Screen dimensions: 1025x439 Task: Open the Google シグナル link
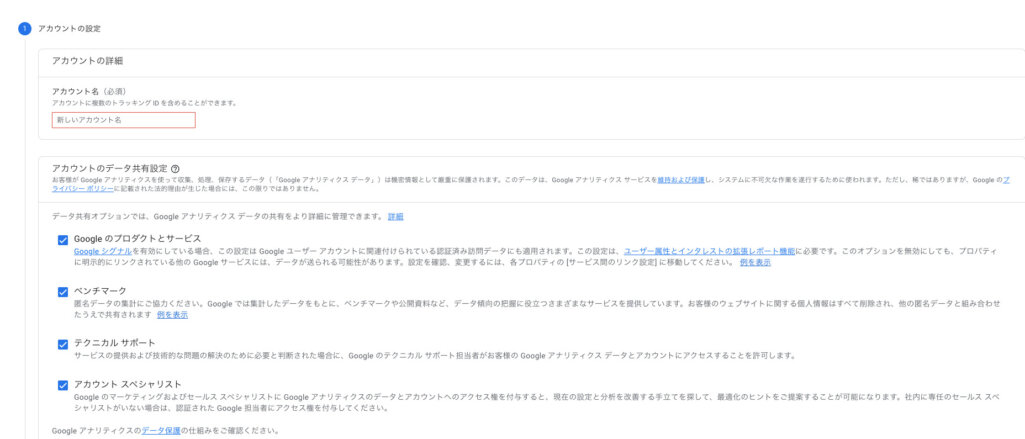(x=103, y=251)
